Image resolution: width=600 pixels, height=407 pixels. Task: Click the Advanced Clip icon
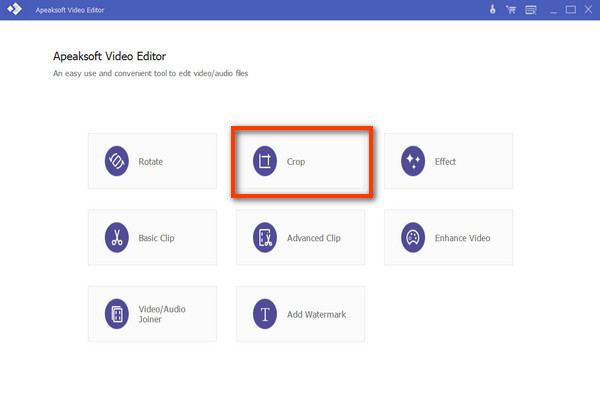click(x=265, y=238)
